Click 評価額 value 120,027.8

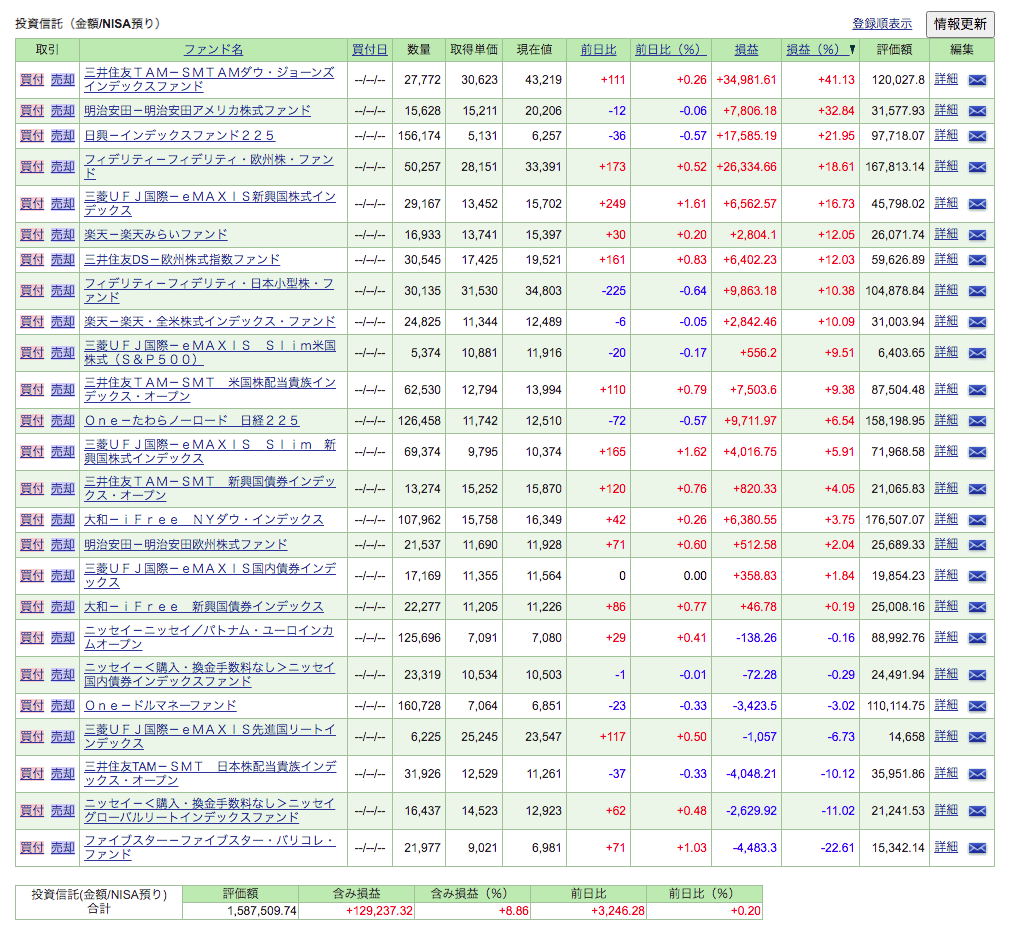pos(897,80)
